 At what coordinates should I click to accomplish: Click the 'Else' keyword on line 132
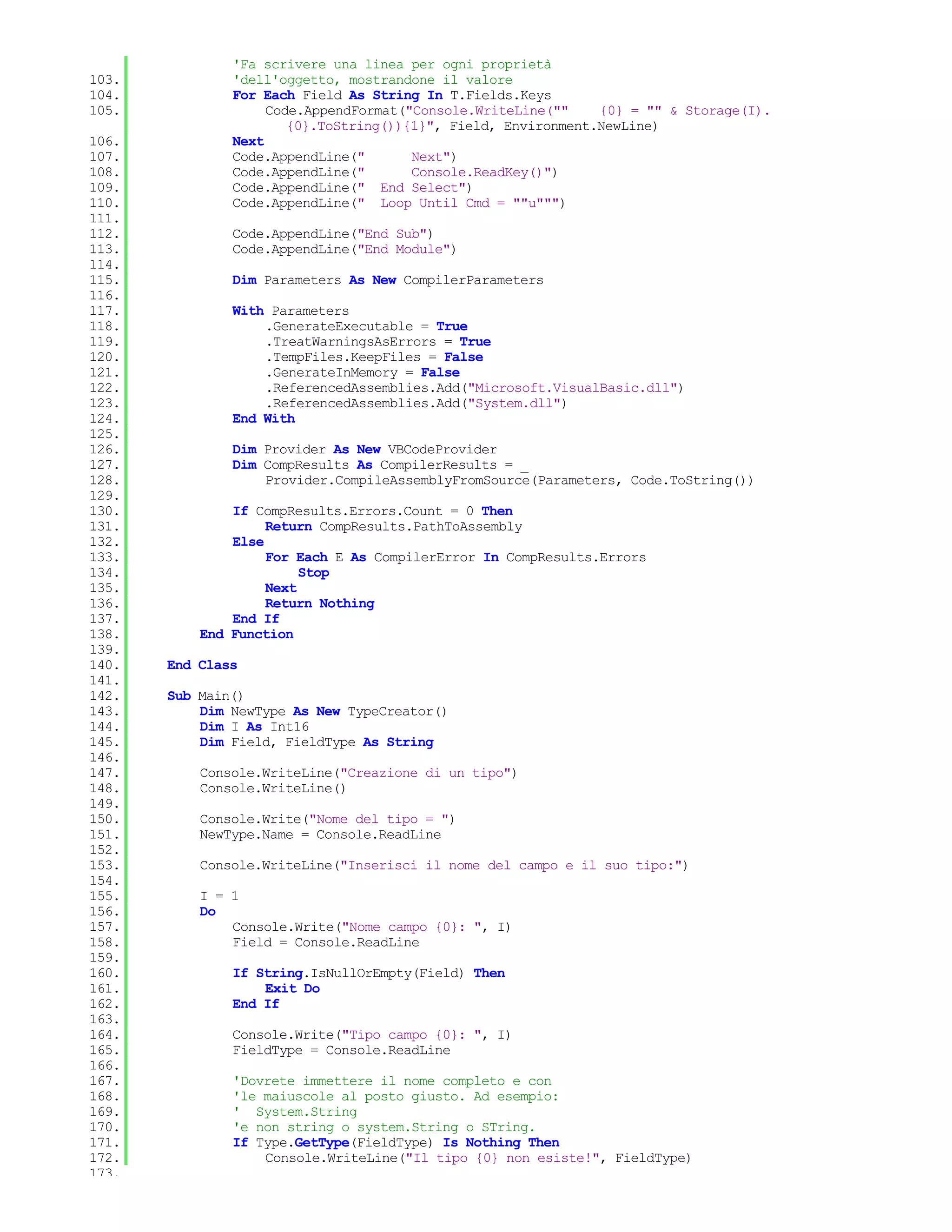[248, 542]
